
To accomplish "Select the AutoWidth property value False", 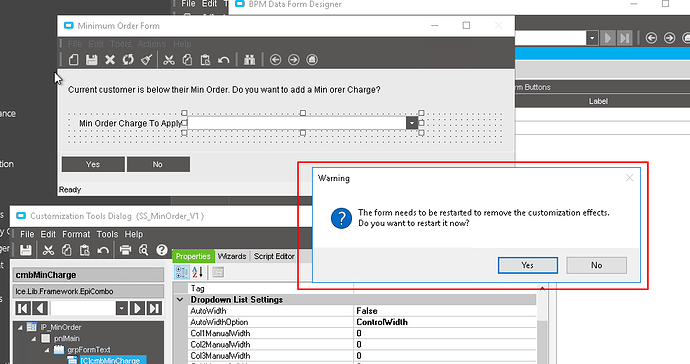I will [445, 311].
